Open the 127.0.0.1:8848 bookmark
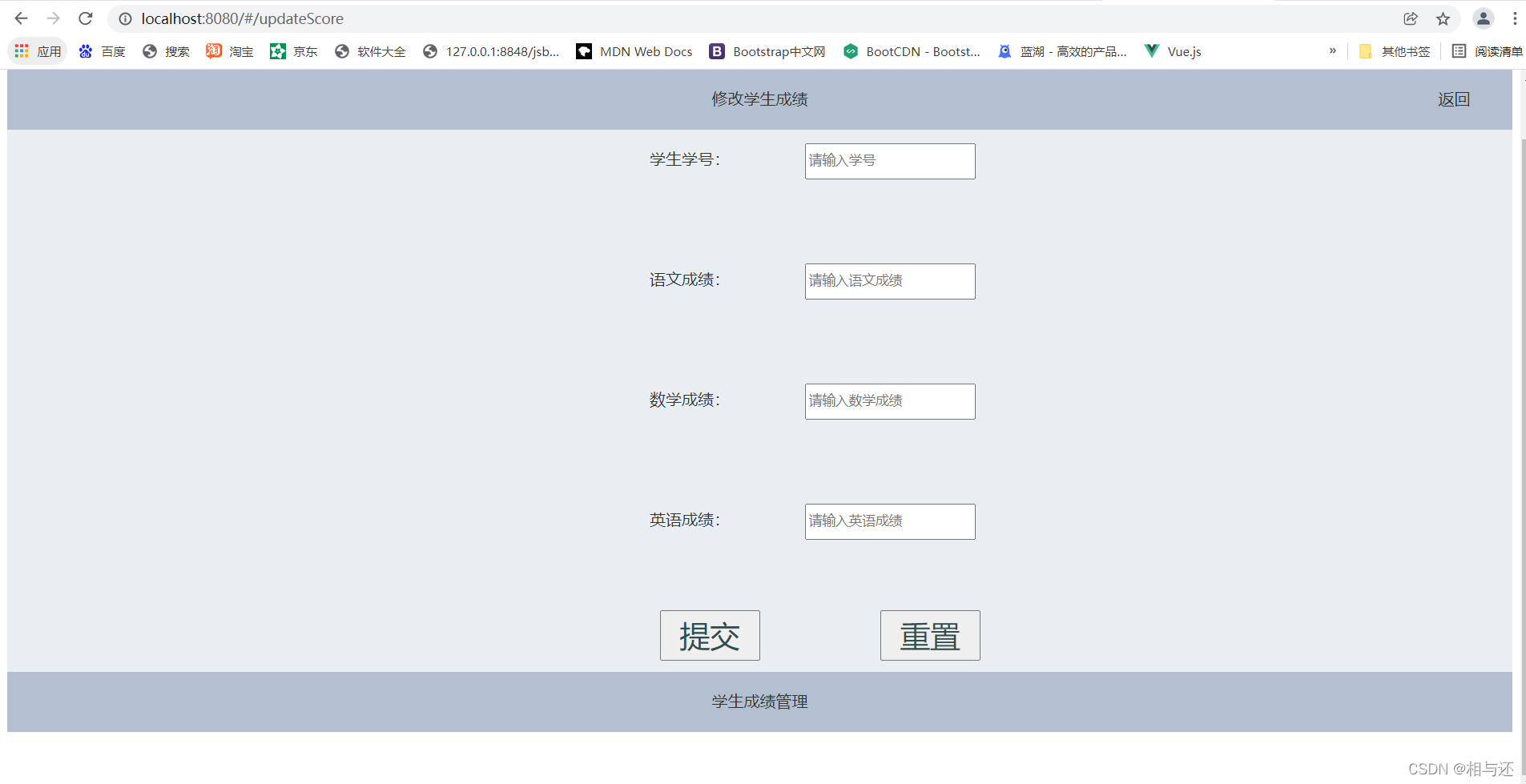Image resolution: width=1526 pixels, height=784 pixels. (491, 51)
